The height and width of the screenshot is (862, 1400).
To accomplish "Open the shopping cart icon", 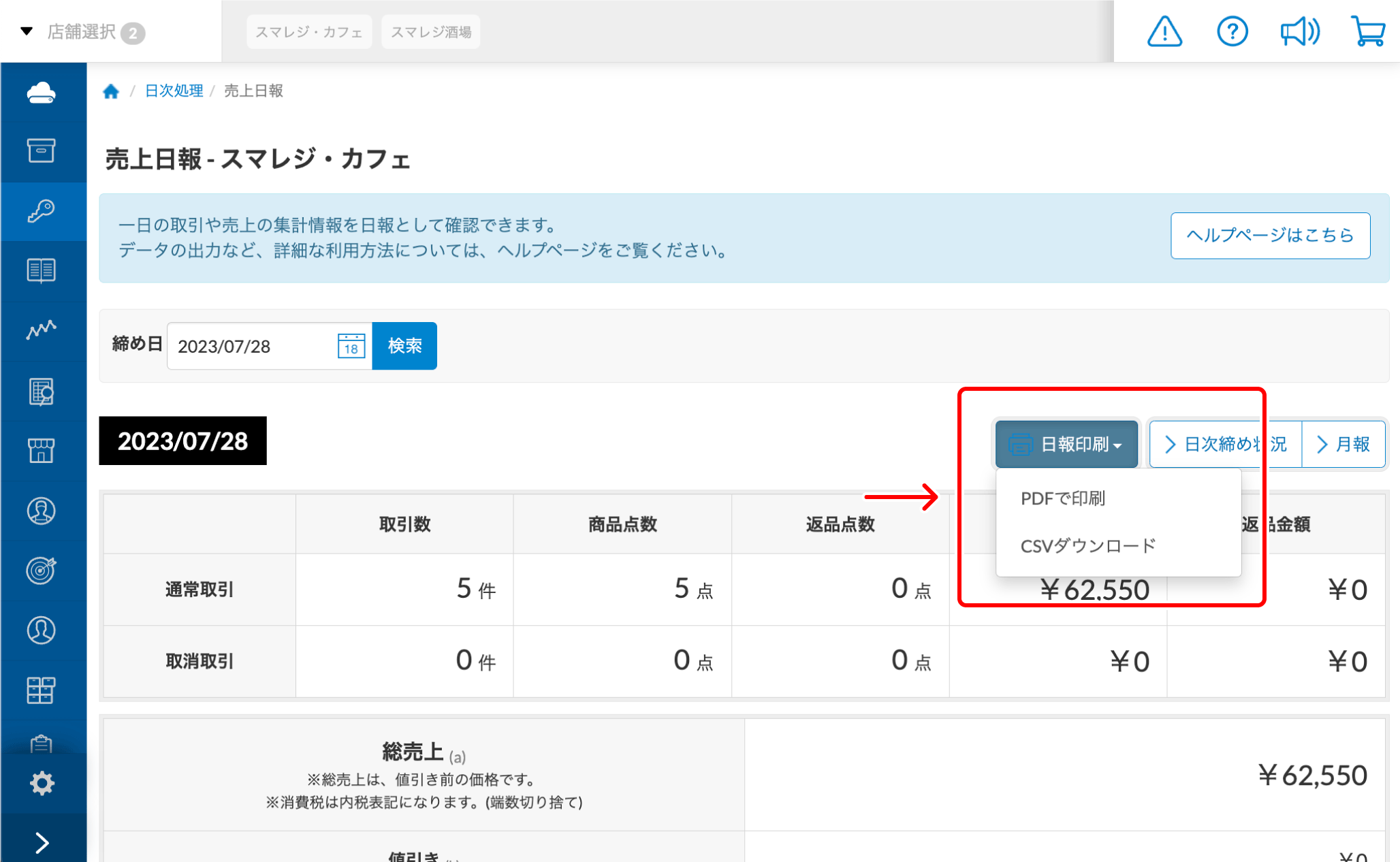I will (x=1367, y=31).
